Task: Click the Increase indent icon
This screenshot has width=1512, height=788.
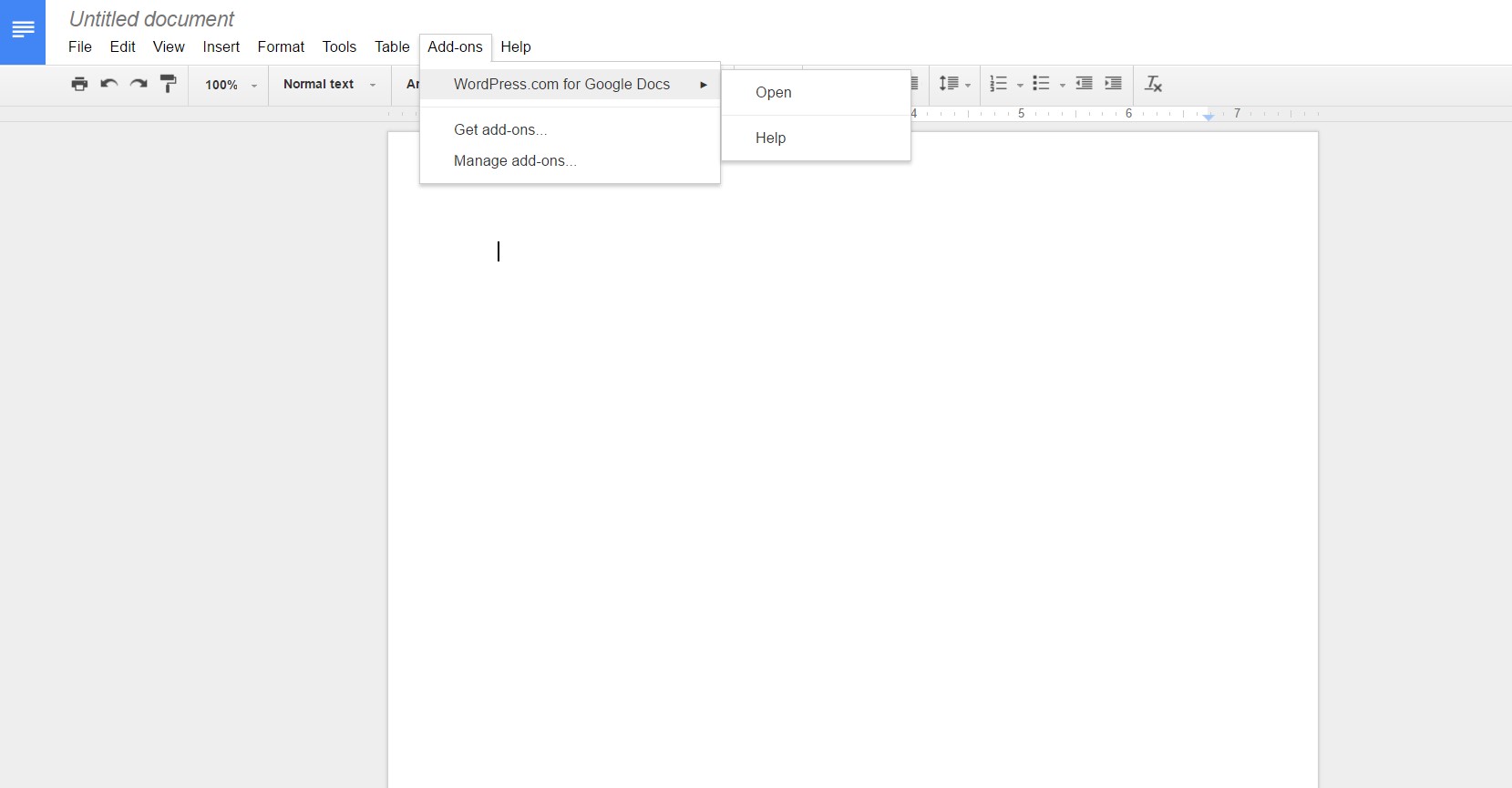Action: (1113, 84)
